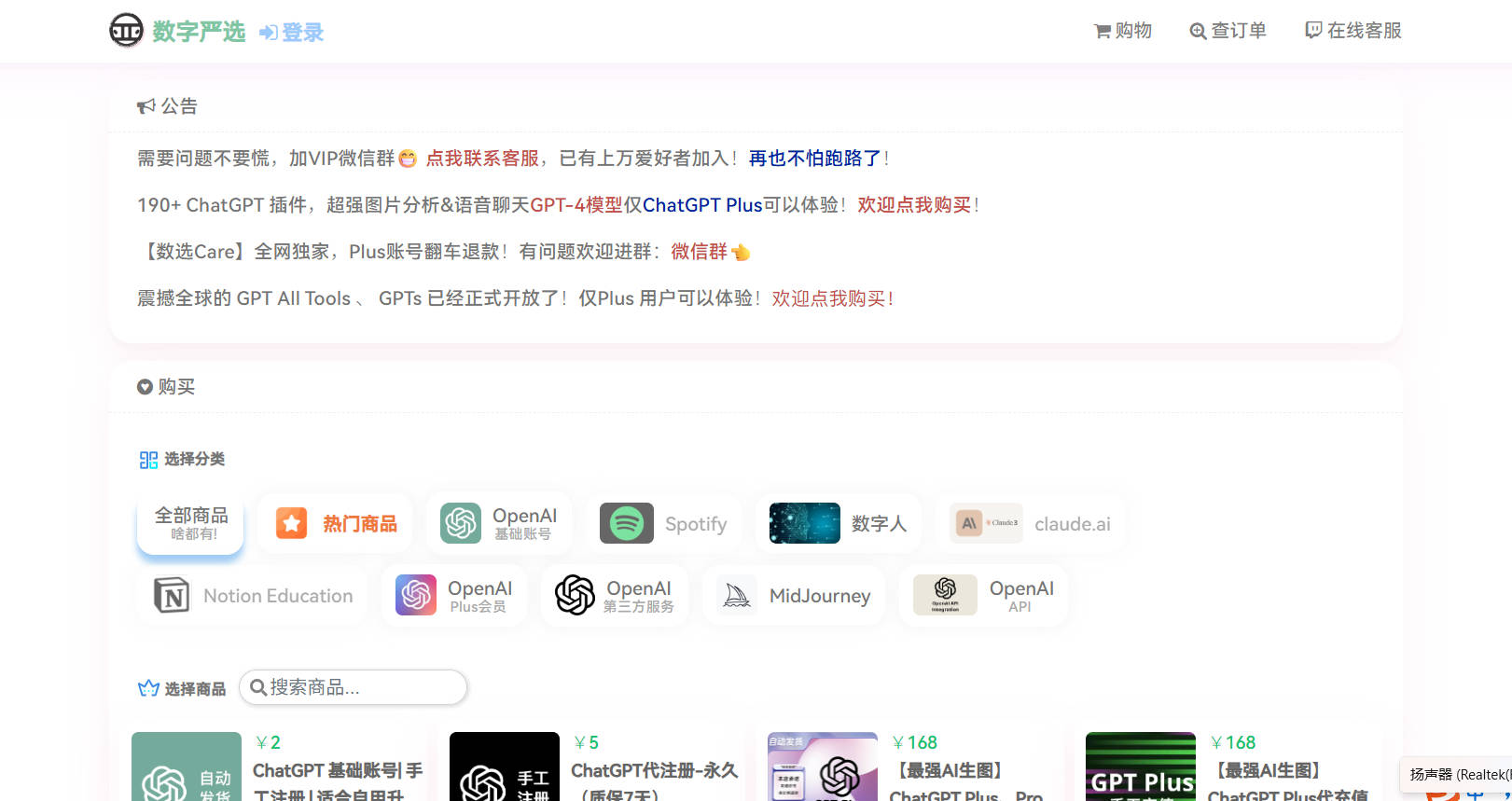Select the MidJourney sailboat category

737,596
